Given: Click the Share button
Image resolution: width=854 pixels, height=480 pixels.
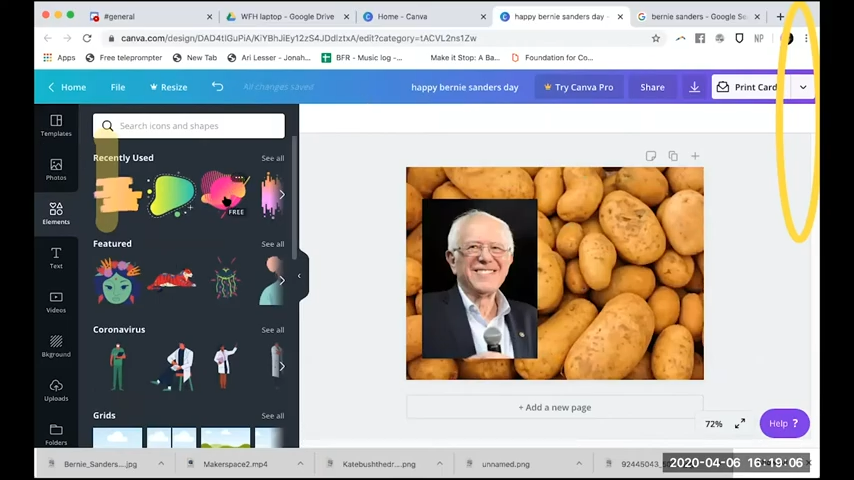Looking at the screenshot, I should [x=652, y=87].
